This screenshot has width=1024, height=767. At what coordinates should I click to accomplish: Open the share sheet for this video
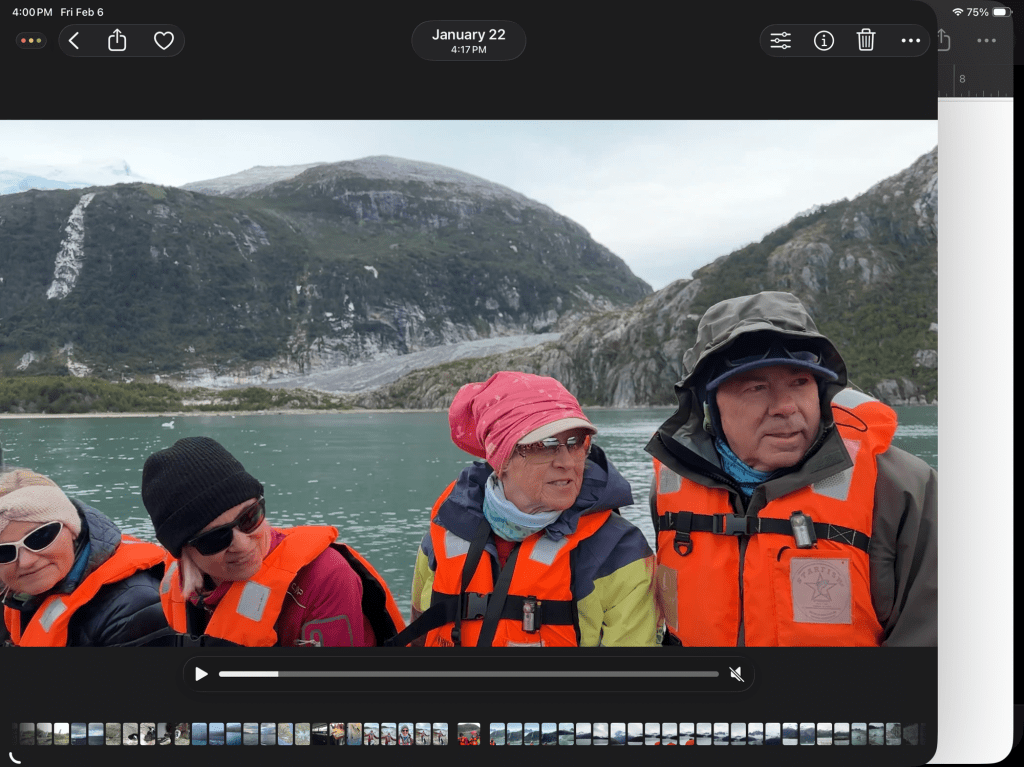117,41
